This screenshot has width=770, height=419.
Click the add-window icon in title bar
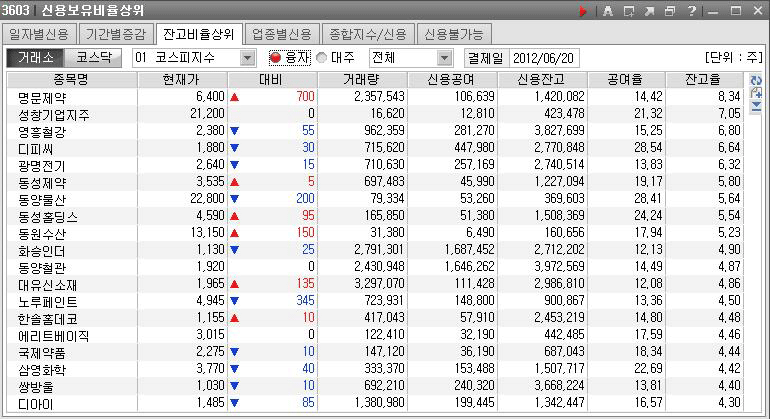click(x=629, y=11)
